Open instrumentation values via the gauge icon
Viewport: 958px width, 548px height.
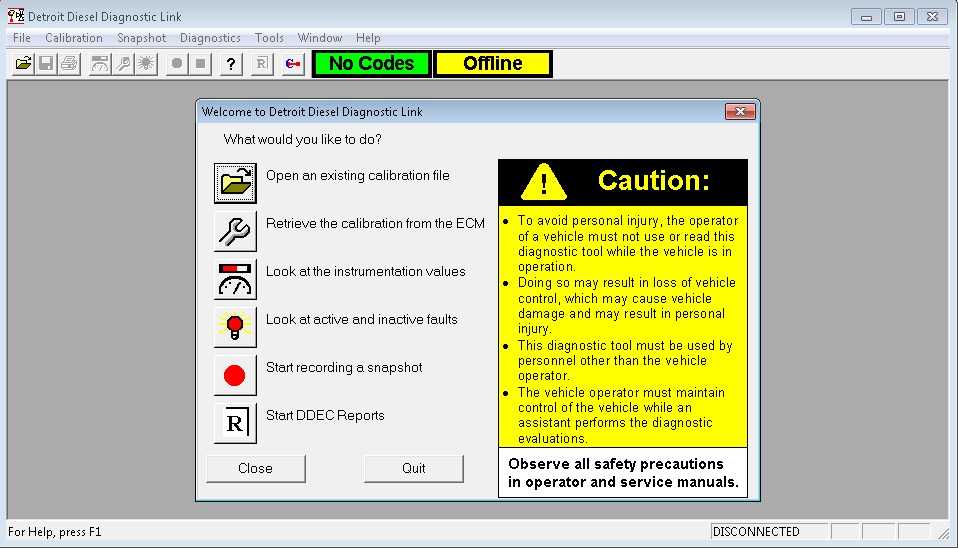235,279
